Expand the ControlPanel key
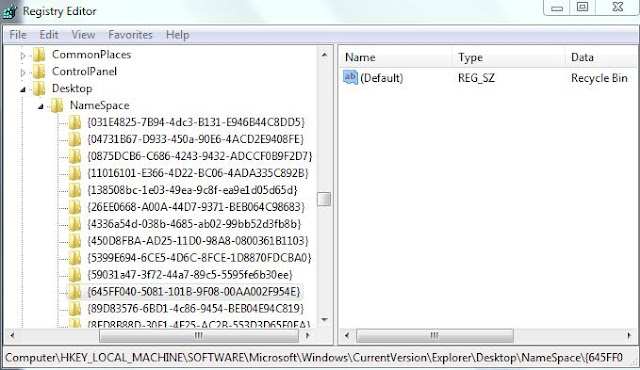640x370 pixels. [x=23, y=73]
